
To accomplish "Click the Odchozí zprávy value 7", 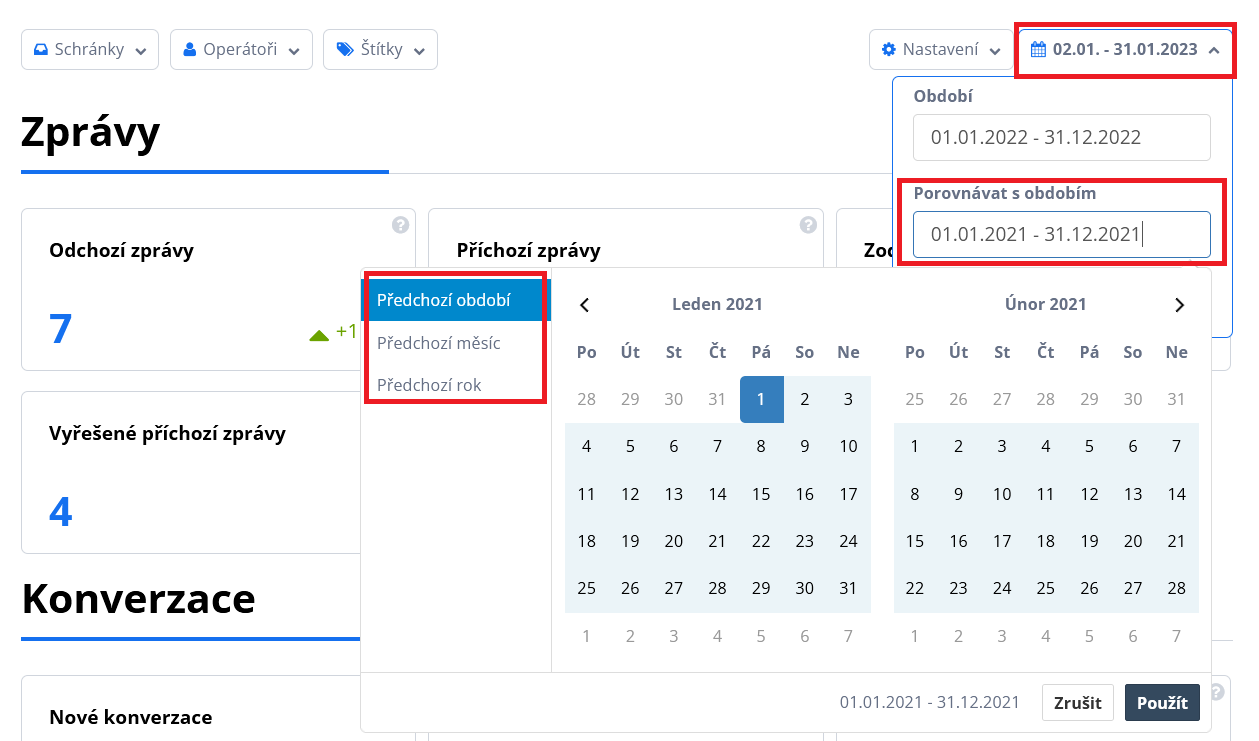I will click(x=61, y=329).
